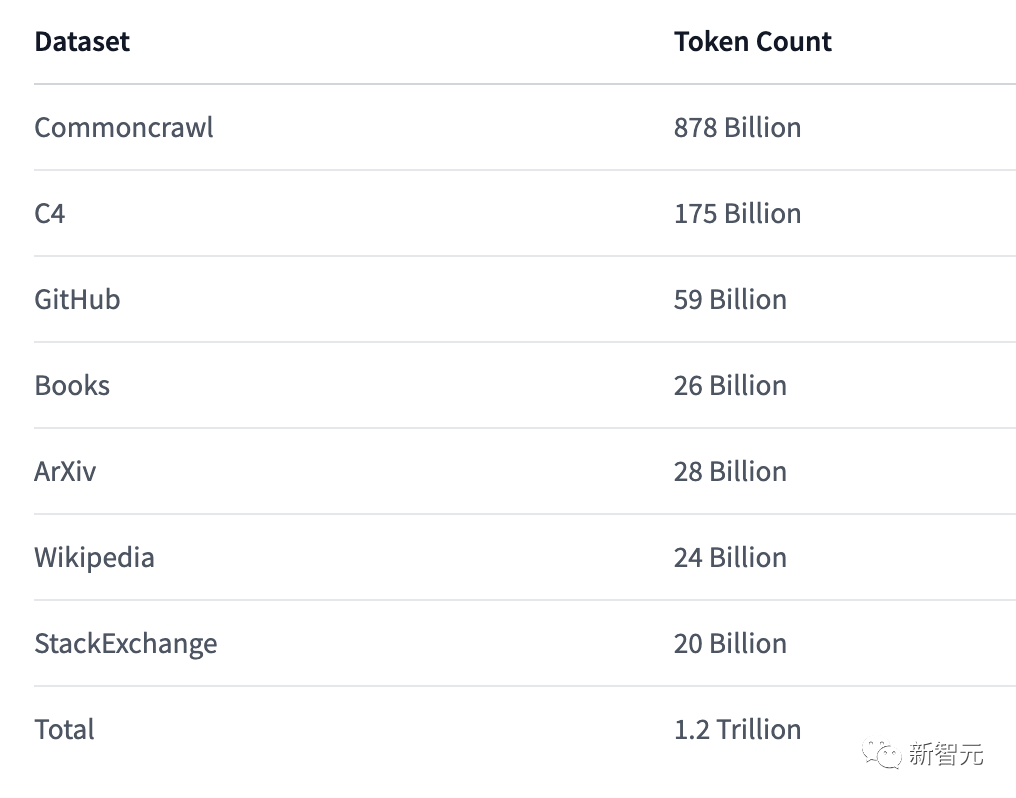Click the 26 Billion token value
This screenshot has height=798, width=1016.
pos(730,386)
